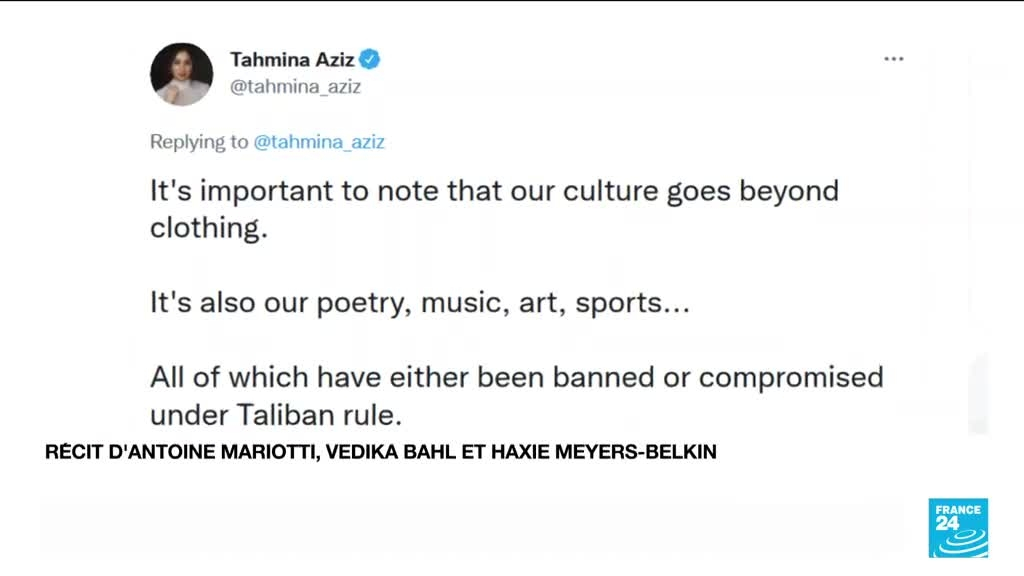Image resolution: width=1024 pixels, height=576 pixels.
Task: Open the Tahmina Aziz display name link
Action: coord(292,60)
